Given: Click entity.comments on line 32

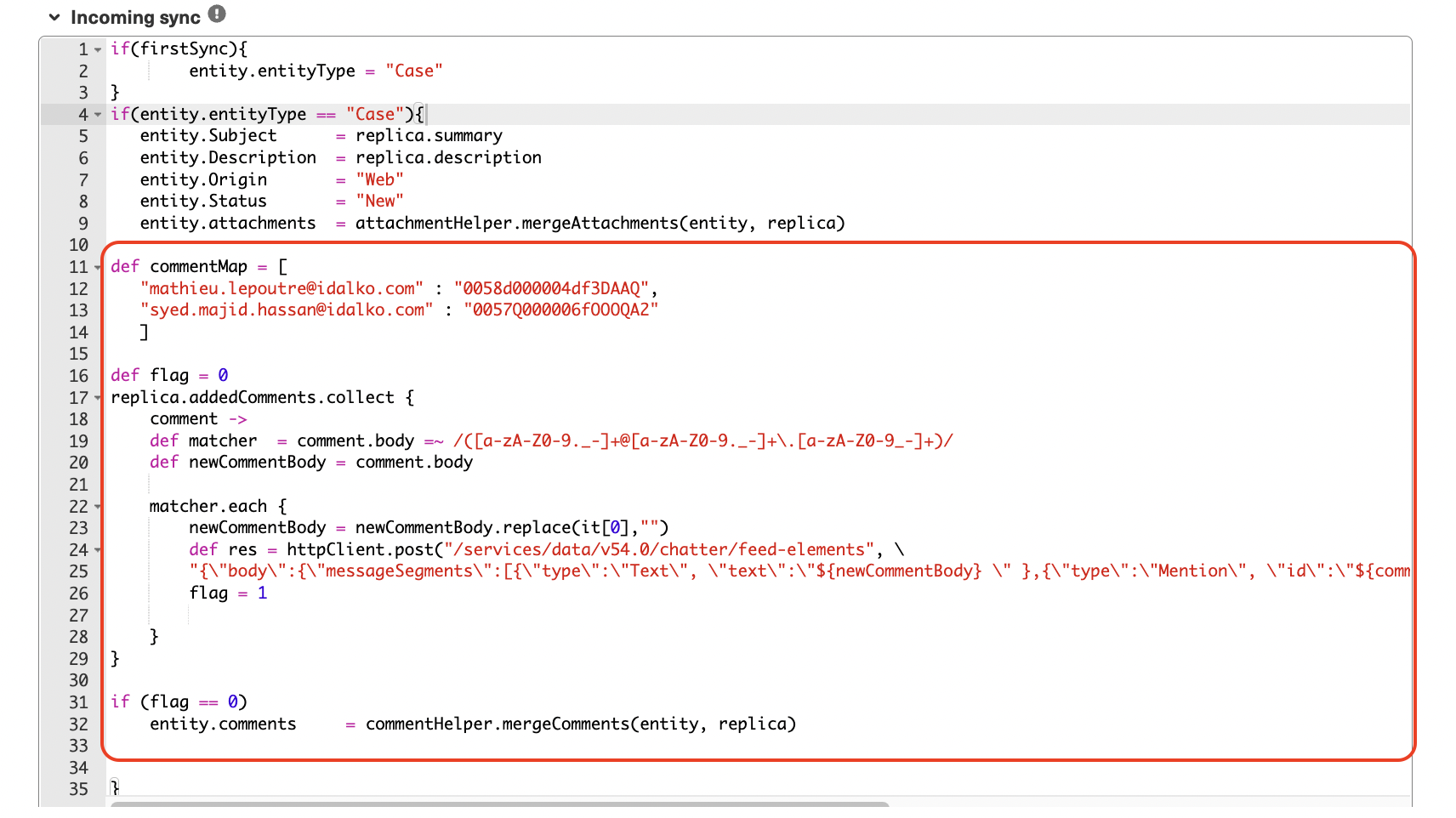Looking at the screenshot, I should (223, 724).
